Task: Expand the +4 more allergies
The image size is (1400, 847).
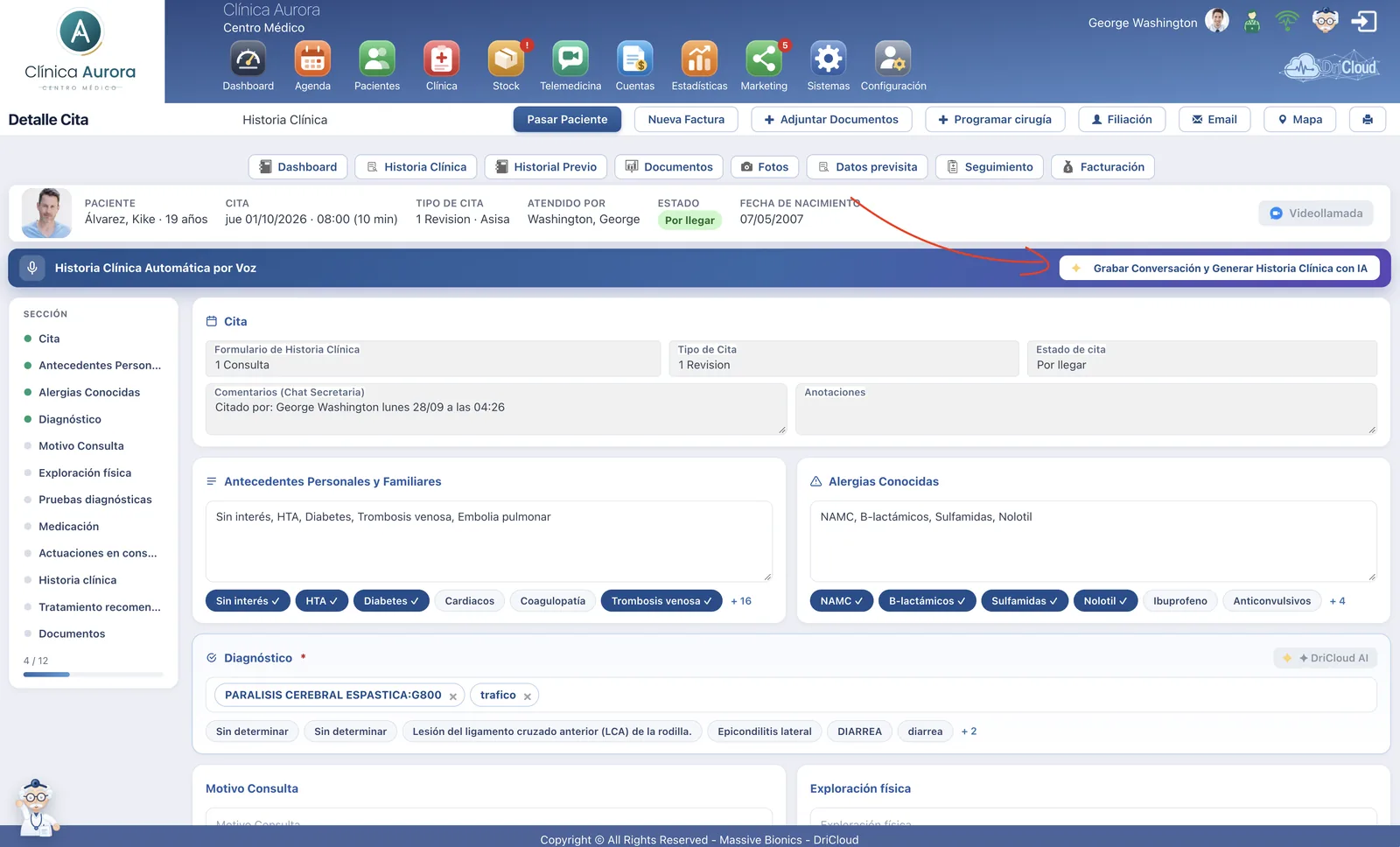Action: tap(1337, 601)
